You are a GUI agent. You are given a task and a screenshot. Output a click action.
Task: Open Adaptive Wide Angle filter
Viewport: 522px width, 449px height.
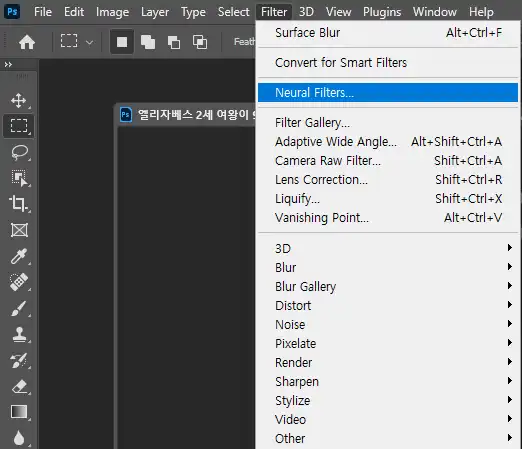[x=388, y=141]
